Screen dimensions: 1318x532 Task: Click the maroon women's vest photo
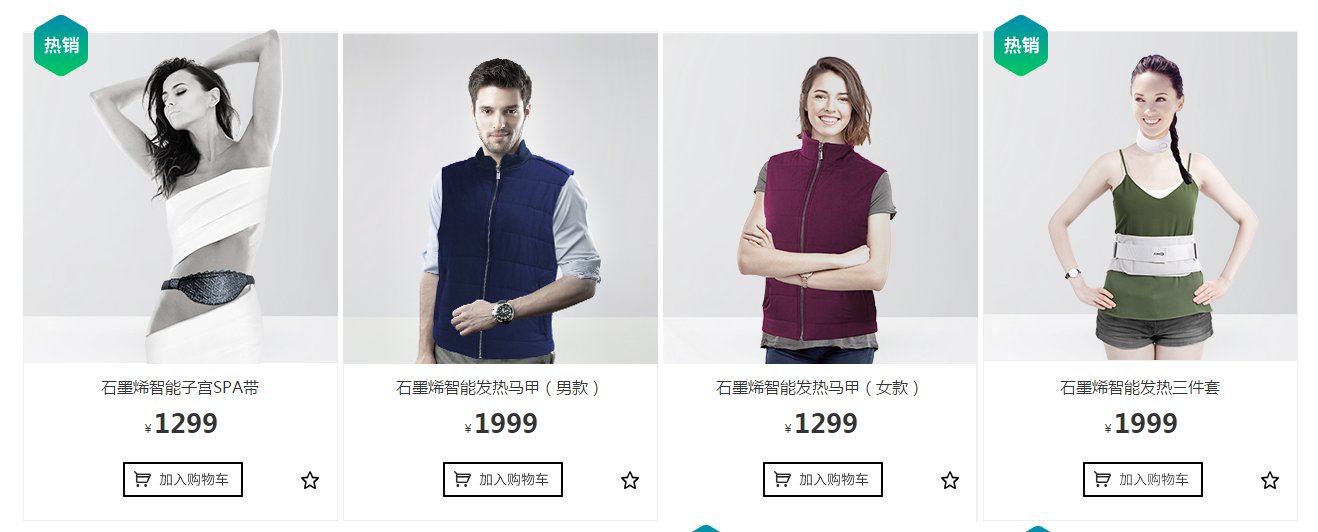[820, 198]
